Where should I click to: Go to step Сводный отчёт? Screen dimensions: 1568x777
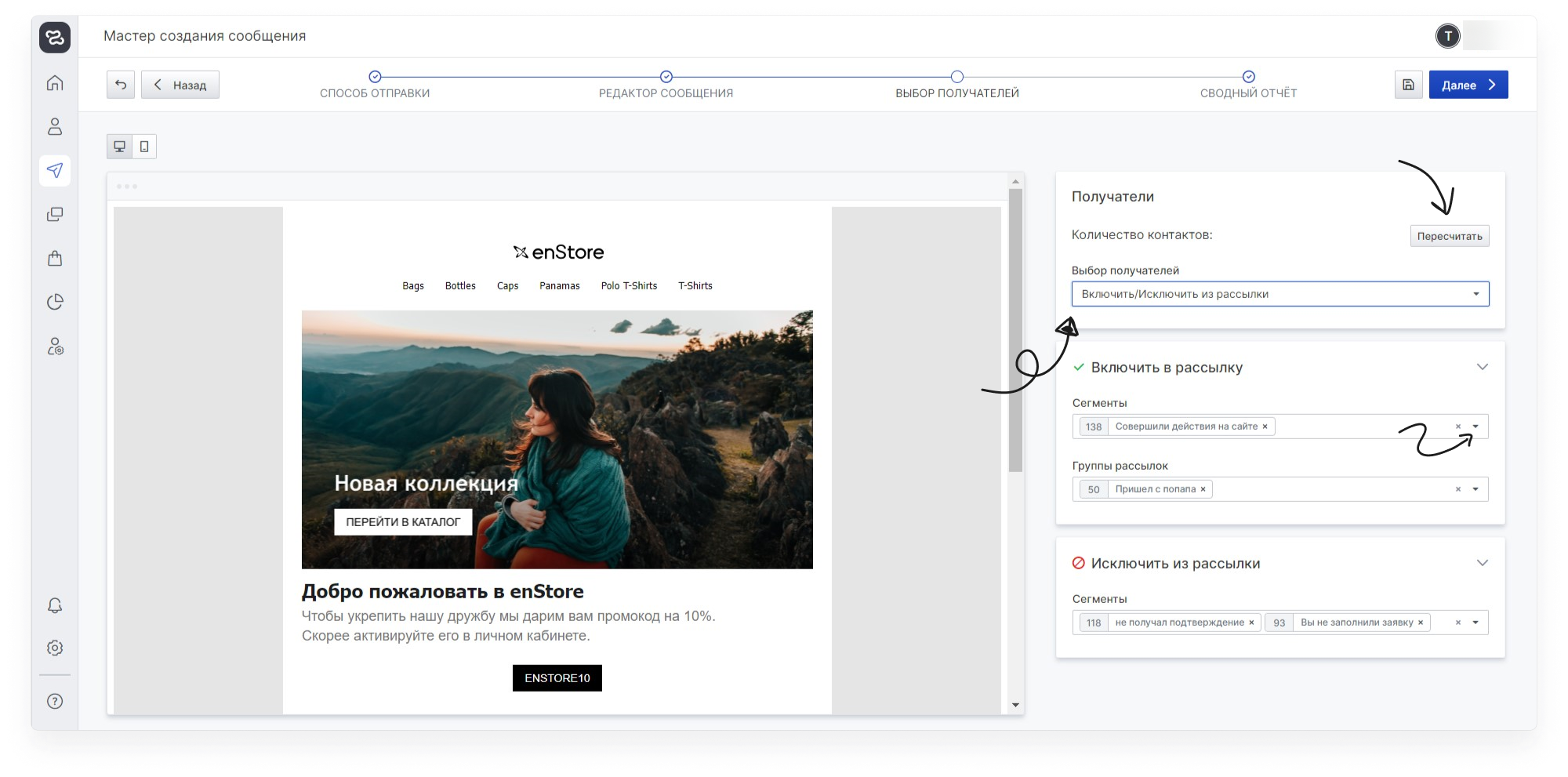click(x=1249, y=85)
